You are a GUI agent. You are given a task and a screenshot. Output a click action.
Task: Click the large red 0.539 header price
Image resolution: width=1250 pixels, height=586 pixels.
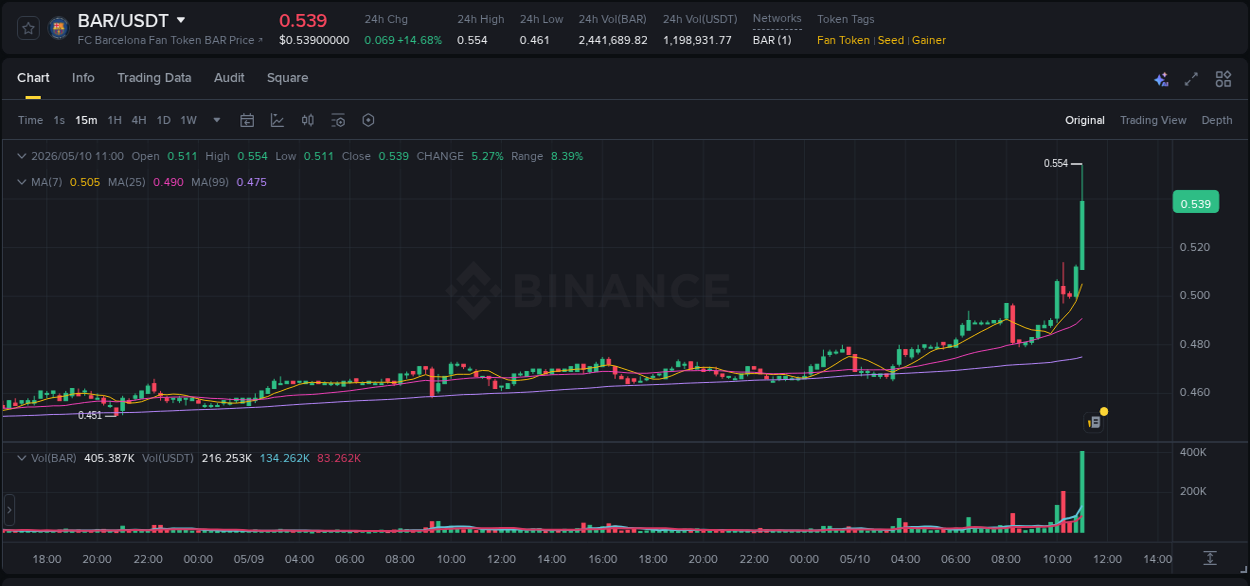[x=303, y=21]
